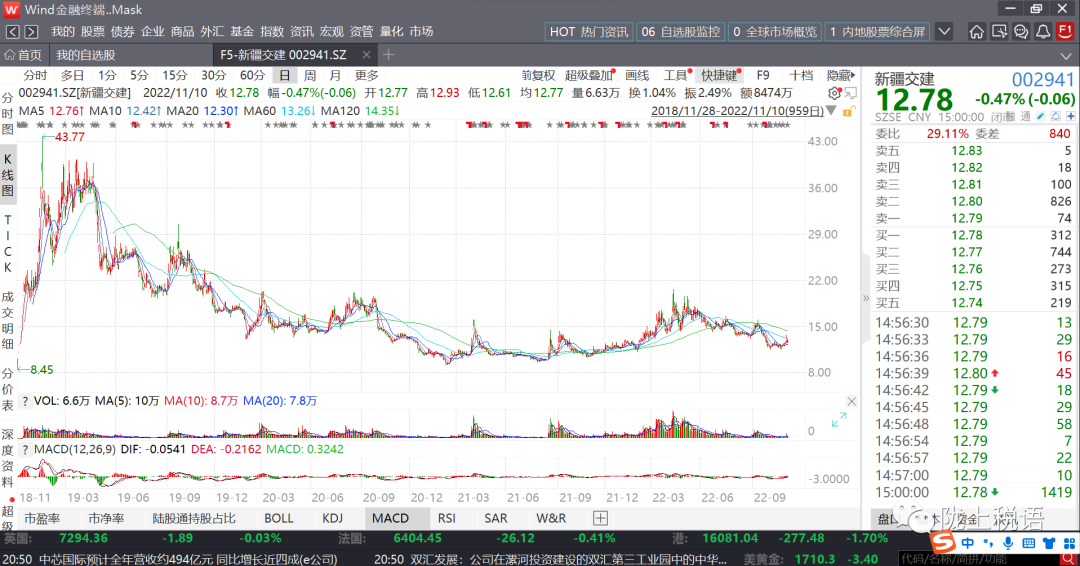Go back with the left arrow navigation icon
1080x566 pixels.
pyautogui.click(x=12, y=32)
